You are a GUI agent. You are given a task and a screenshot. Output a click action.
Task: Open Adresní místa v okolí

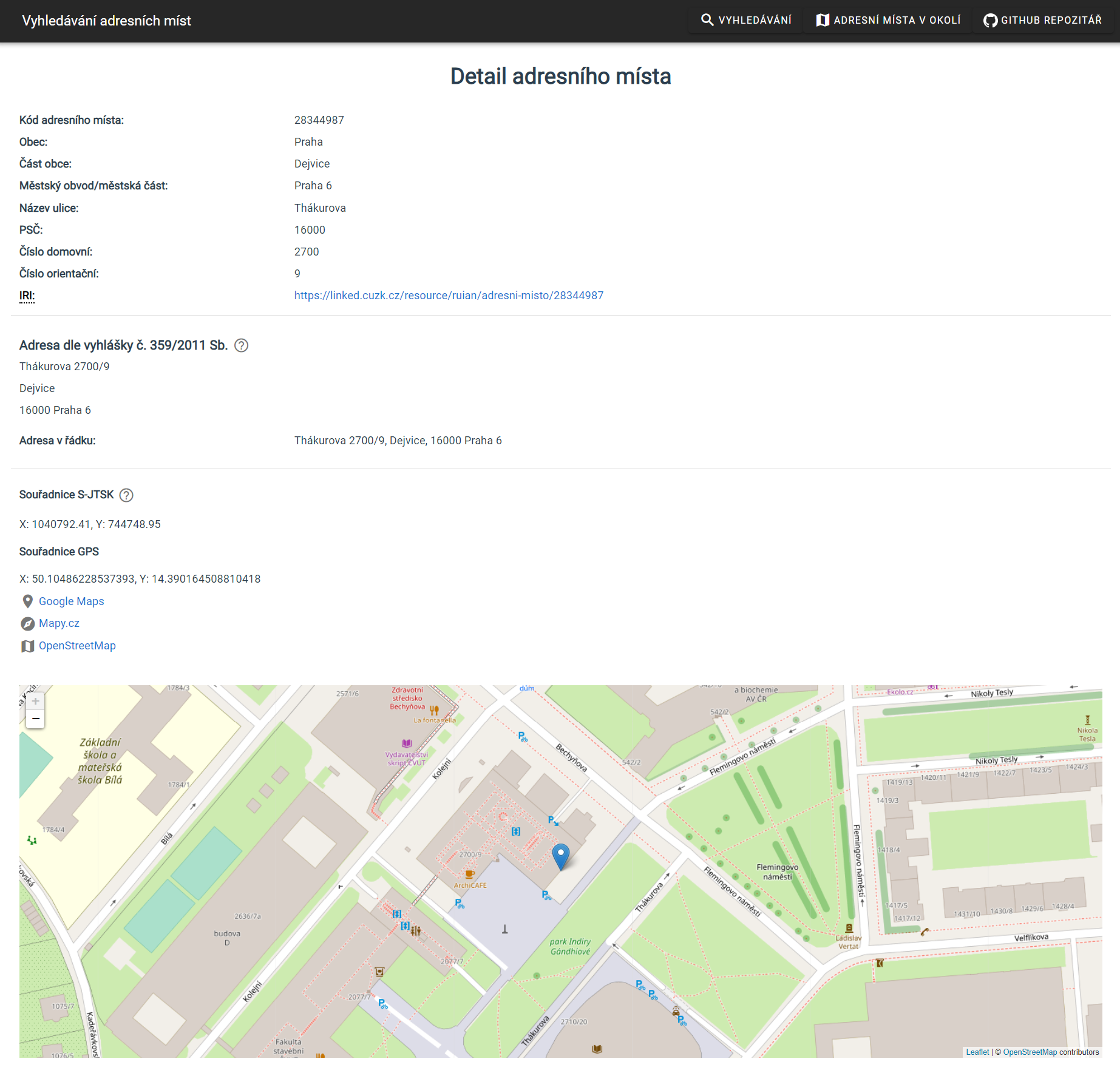[888, 20]
